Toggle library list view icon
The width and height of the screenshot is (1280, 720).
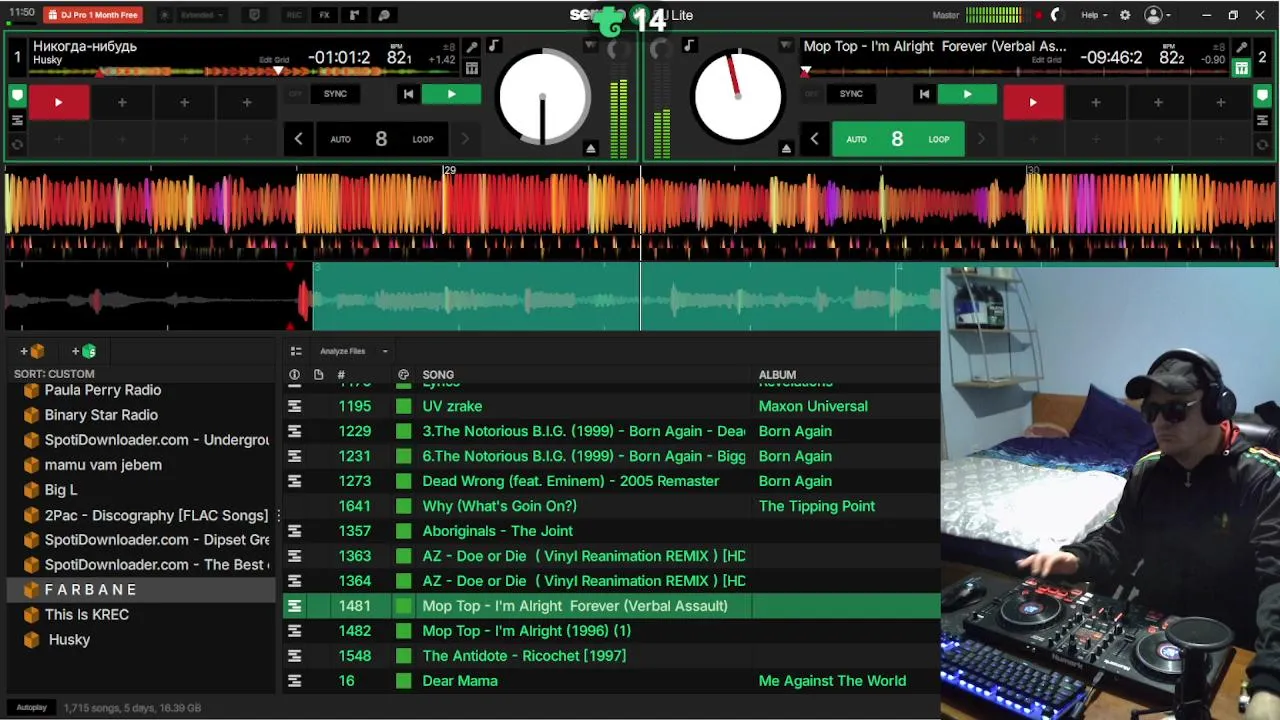[x=296, y=351]
